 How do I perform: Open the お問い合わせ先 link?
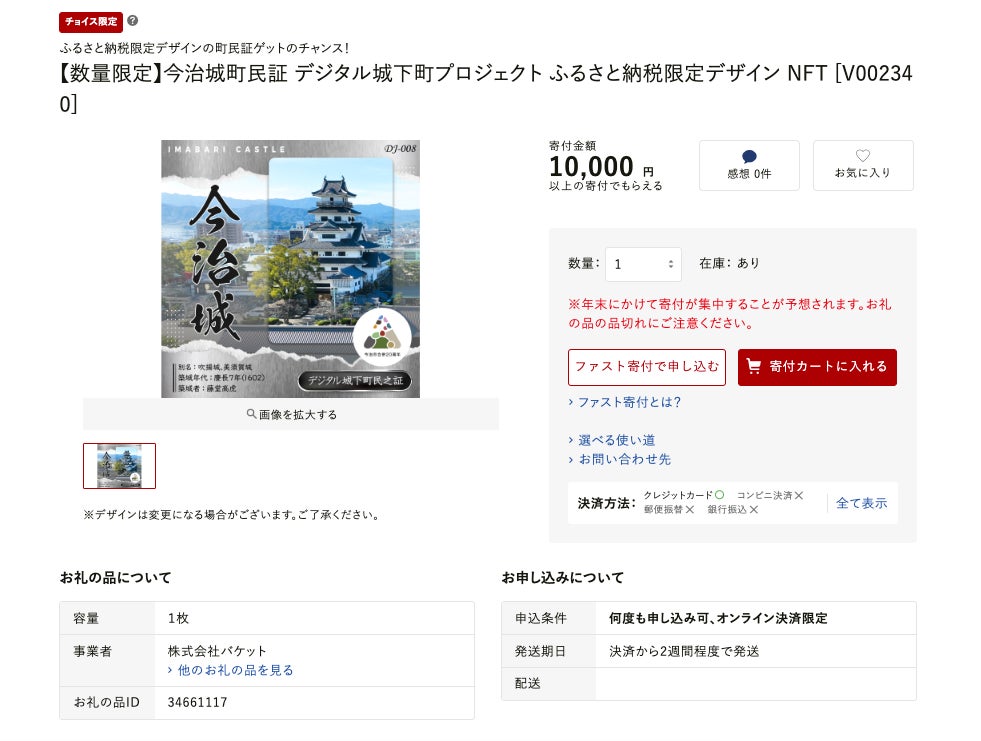[x=624, y=459]
